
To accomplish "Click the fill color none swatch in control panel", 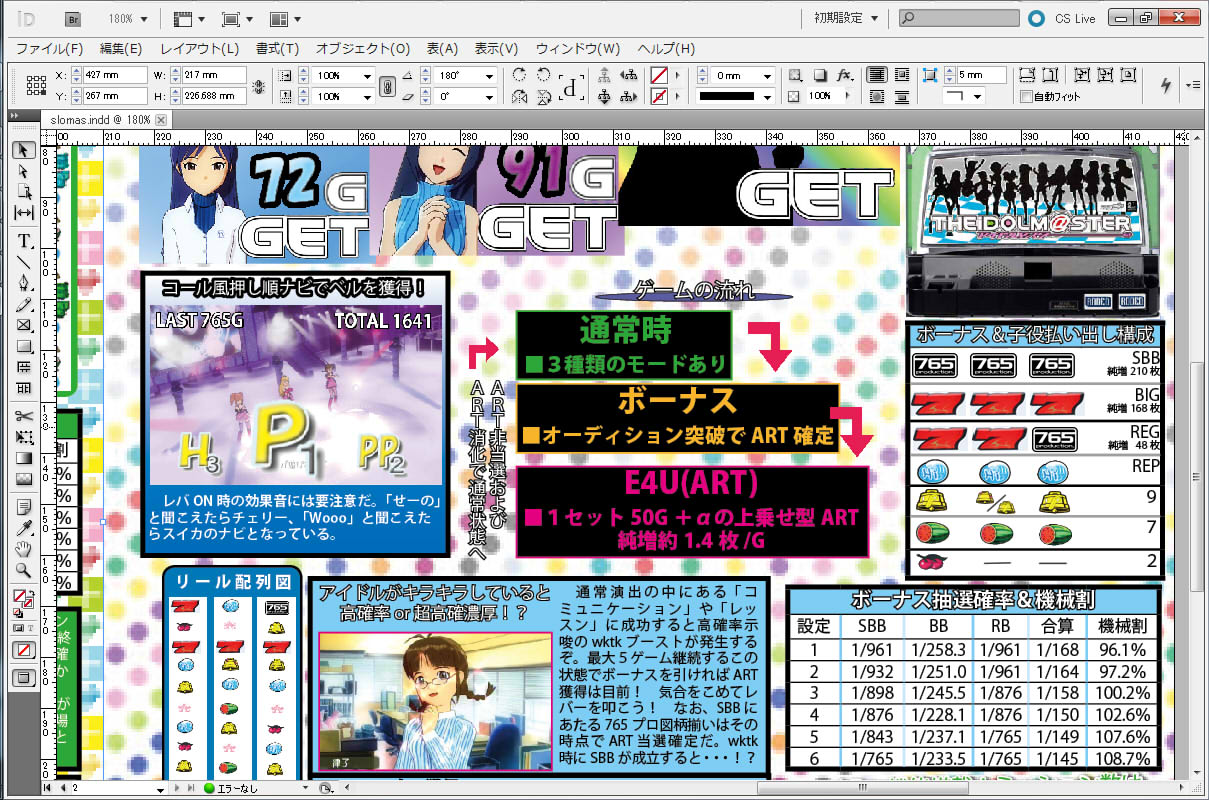I will tap(660, 75).
